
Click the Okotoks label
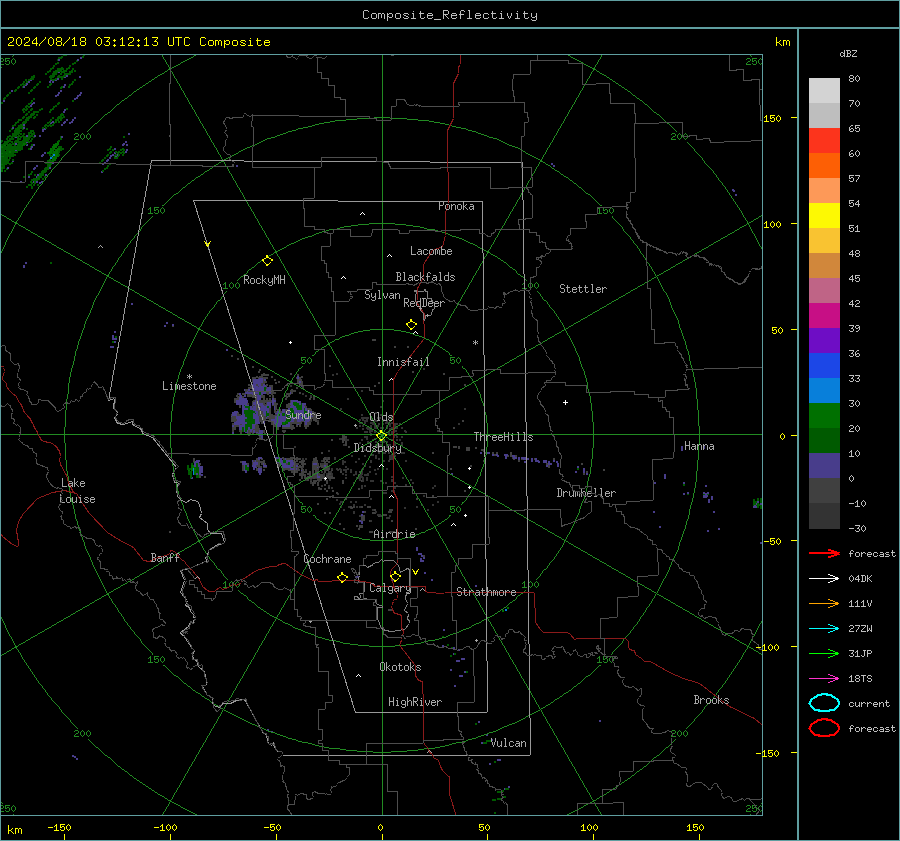coord(400,667)
